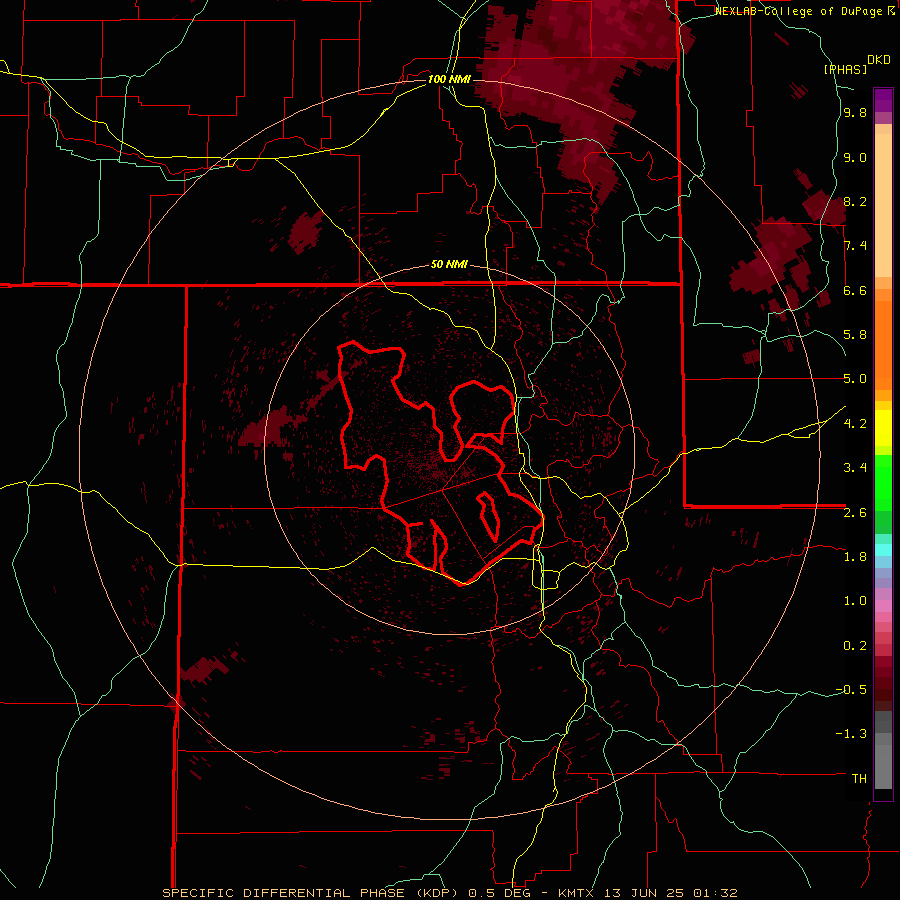Click the 8.2 legend value
The image size is (900, 900).
tap(855, 202)
